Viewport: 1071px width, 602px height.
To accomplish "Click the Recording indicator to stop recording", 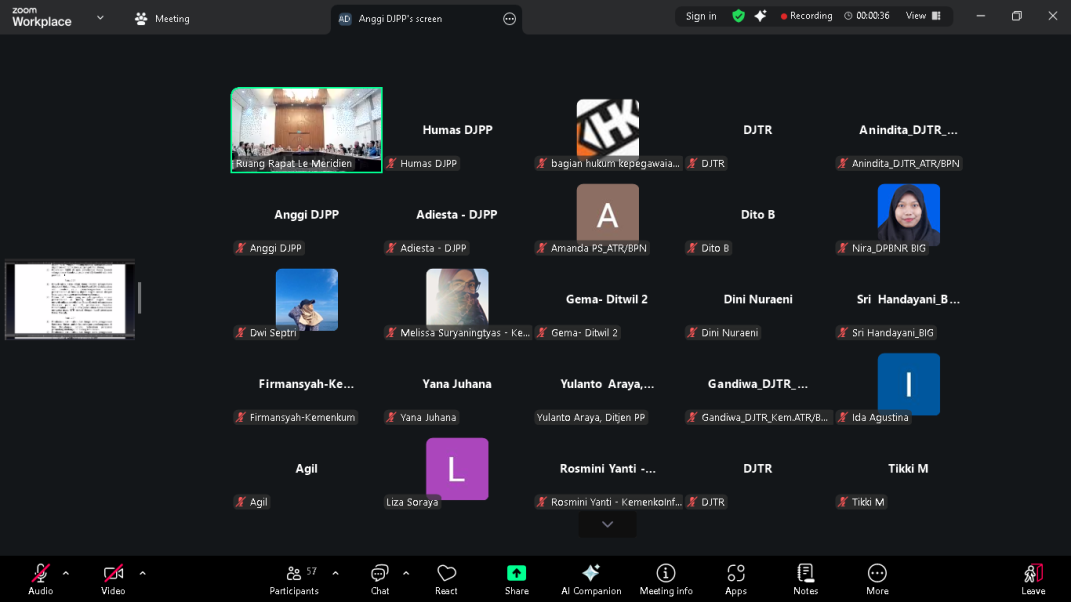I will 805,15.
